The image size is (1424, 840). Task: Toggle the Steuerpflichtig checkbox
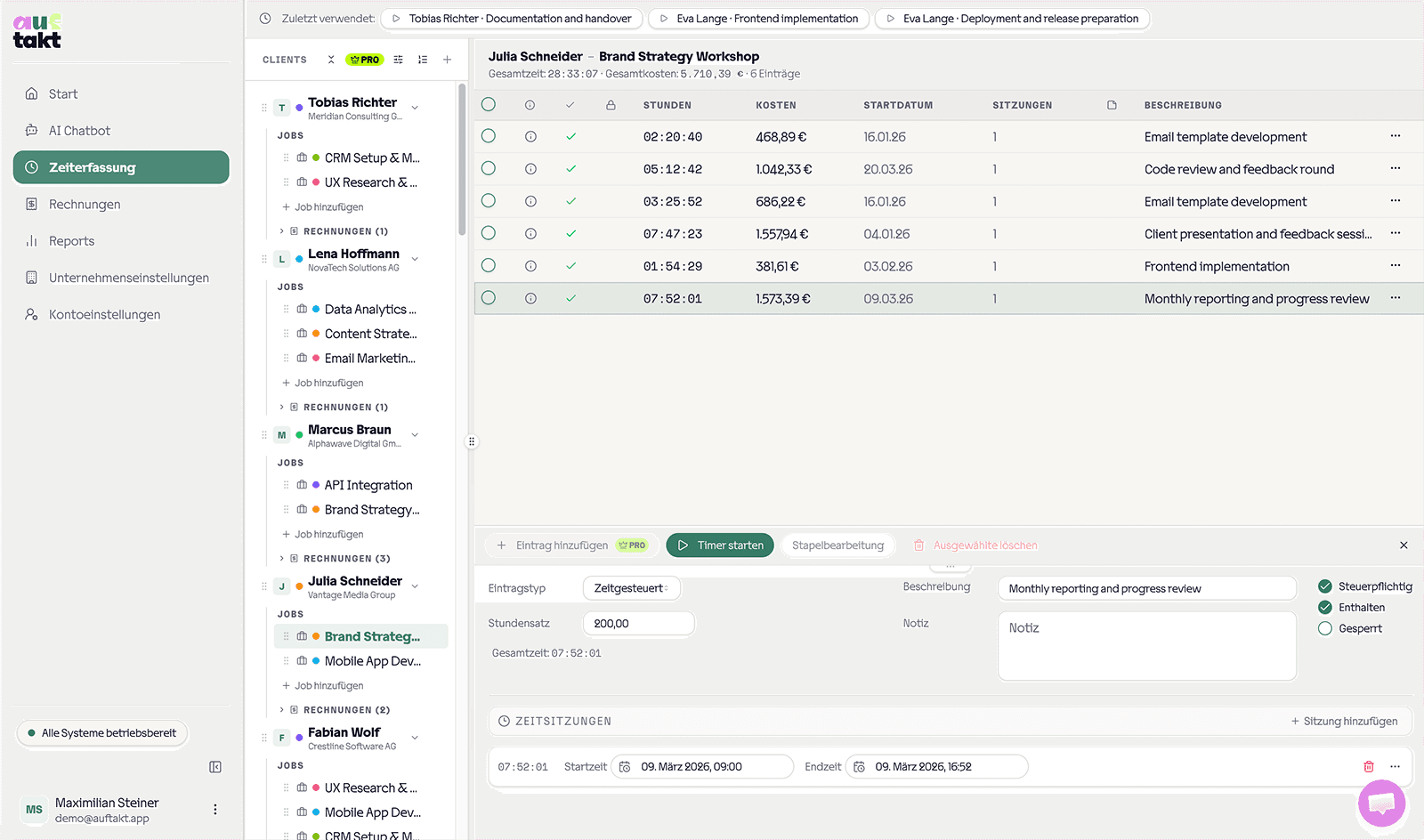click(1325, 586)
